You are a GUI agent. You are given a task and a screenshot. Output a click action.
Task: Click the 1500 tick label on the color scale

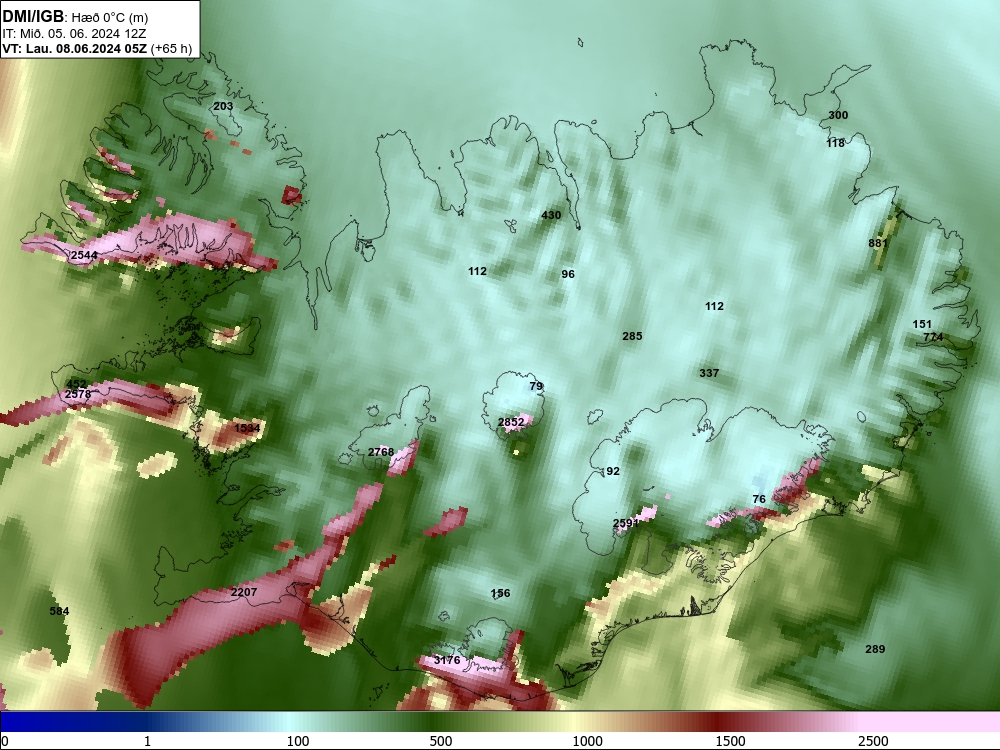point(730,741)
